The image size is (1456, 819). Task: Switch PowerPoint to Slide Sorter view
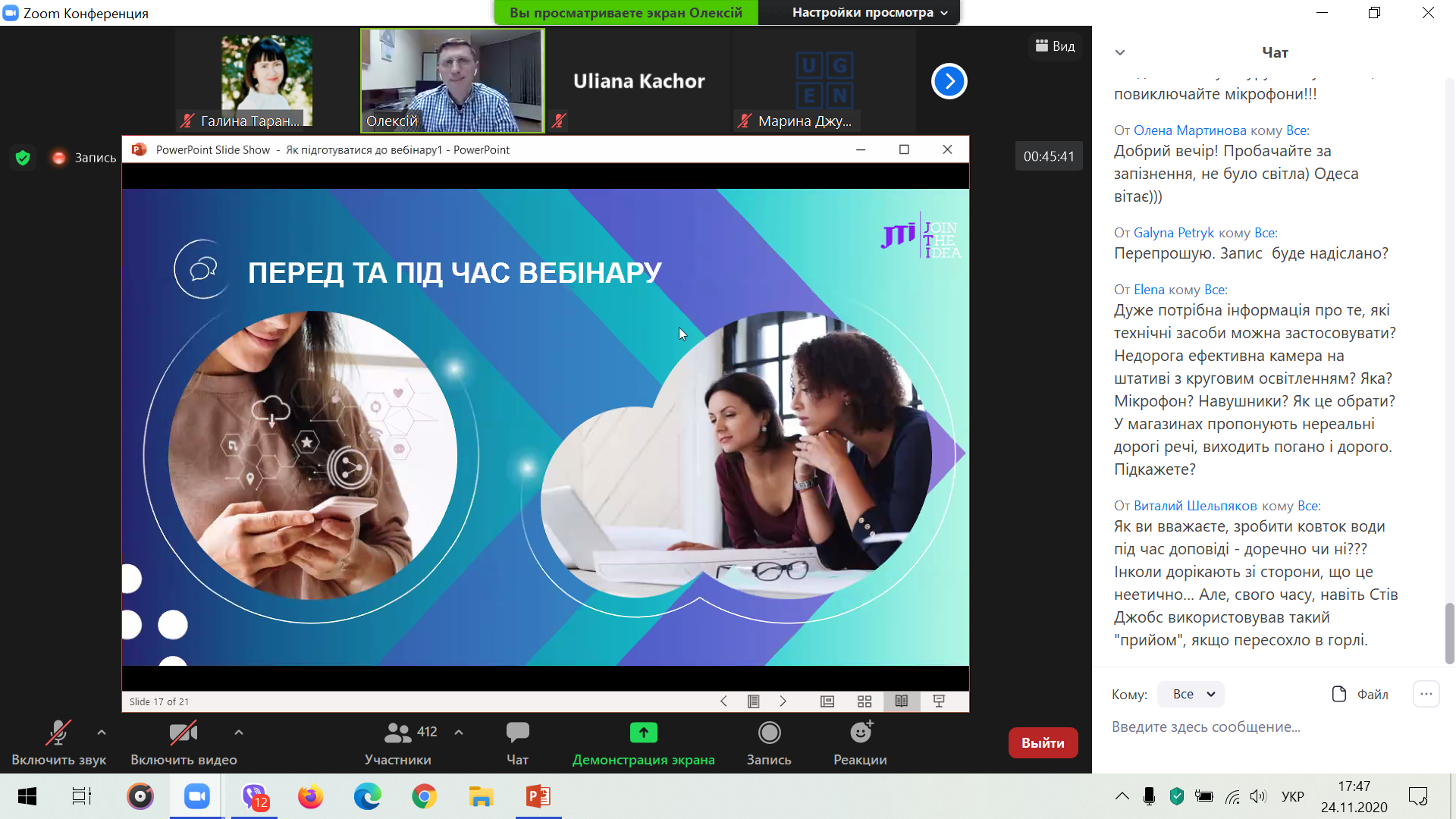click(x=864, y=701)
